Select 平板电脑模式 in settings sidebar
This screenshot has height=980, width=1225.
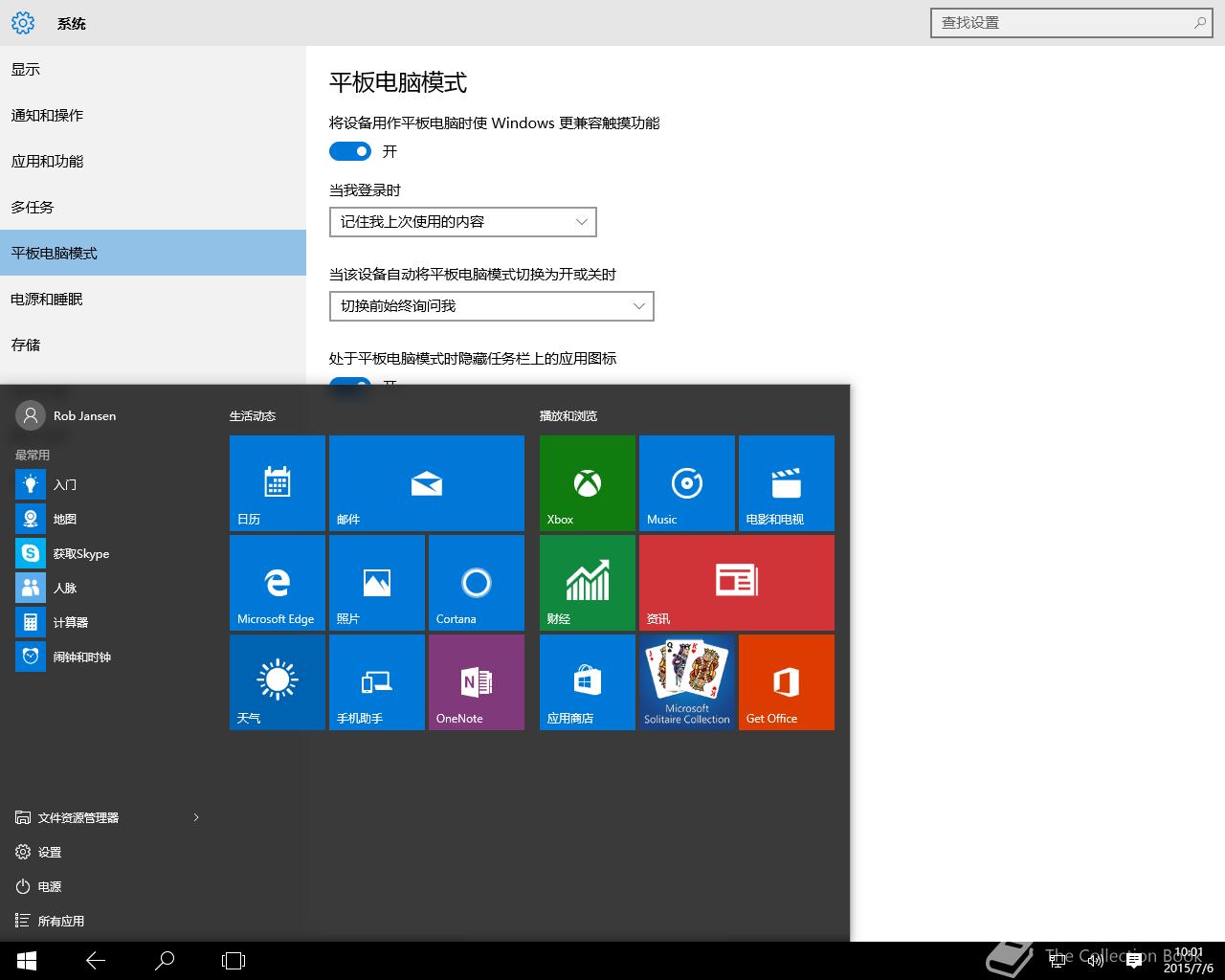tap(153, 253)
